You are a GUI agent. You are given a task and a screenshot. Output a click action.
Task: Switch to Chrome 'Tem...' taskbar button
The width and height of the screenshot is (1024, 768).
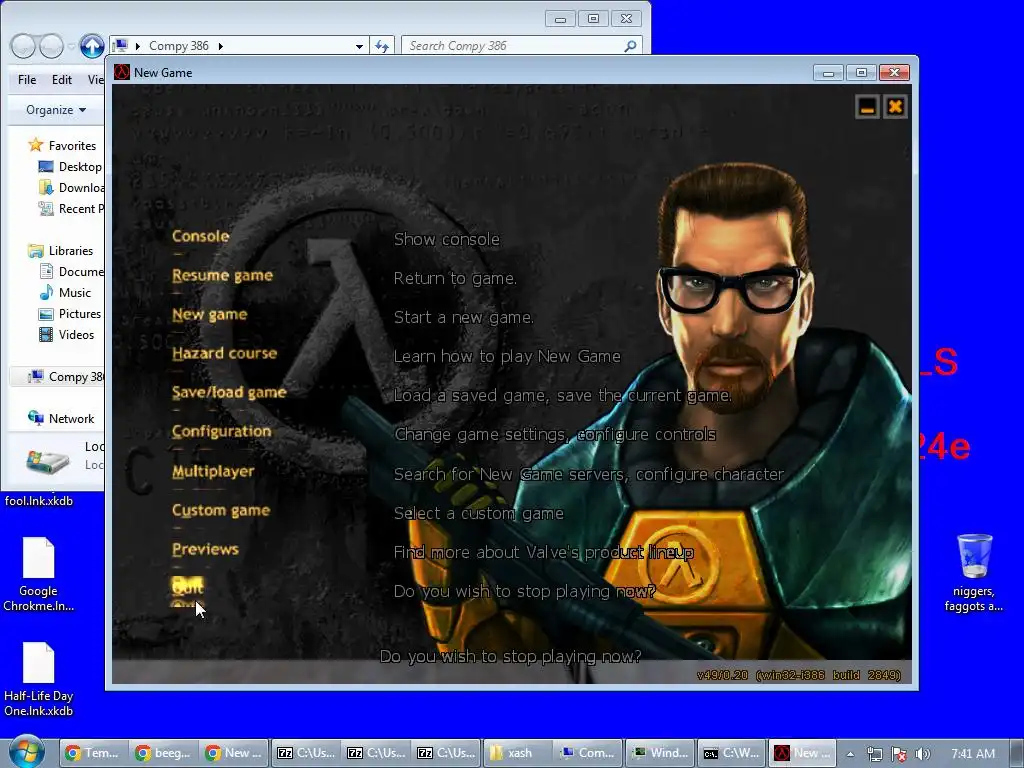pyautogui.click(x=92, y=753)
